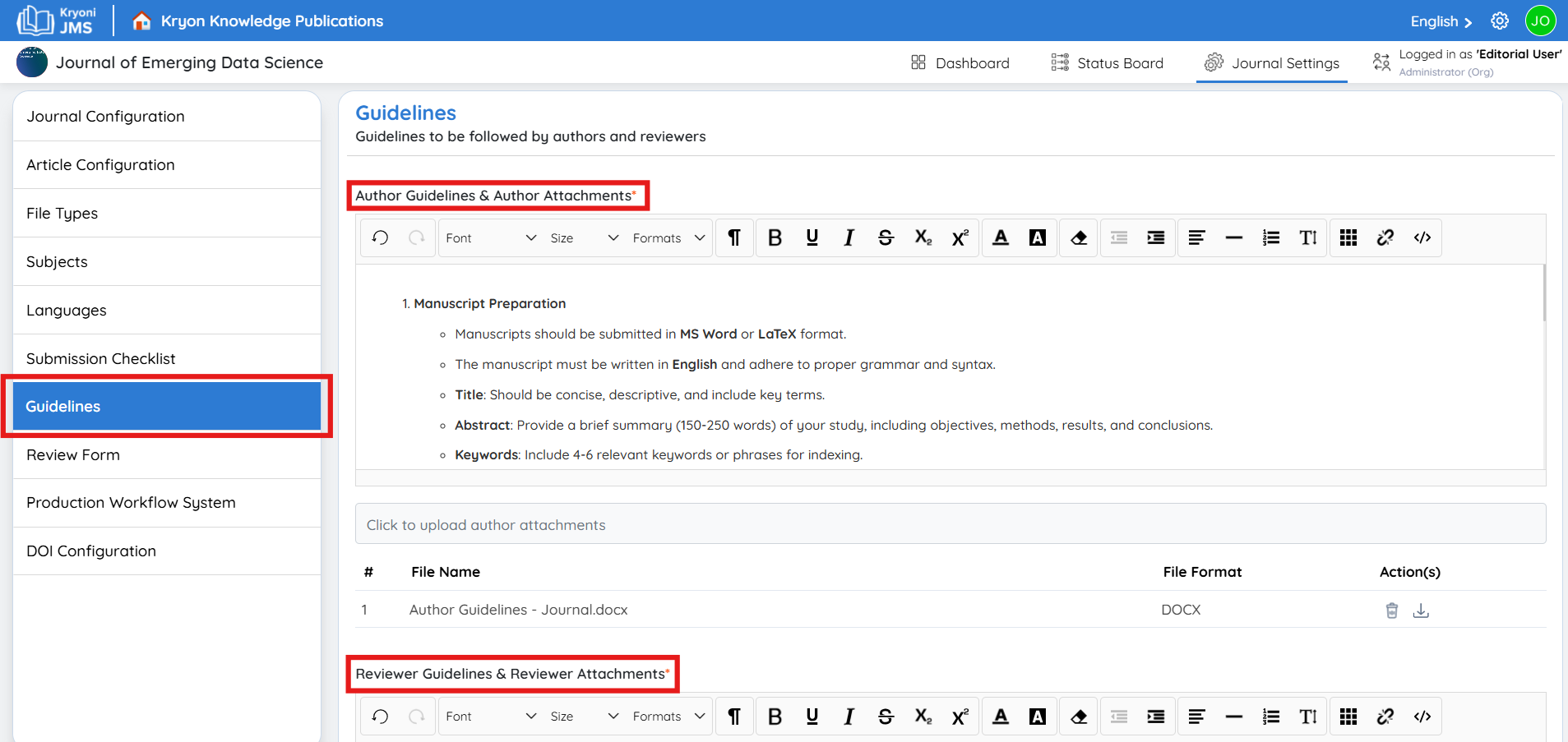Expand Size dropdown in Author Guidelines editor
Screen dimensions: 1568x742
click(584, 238)
